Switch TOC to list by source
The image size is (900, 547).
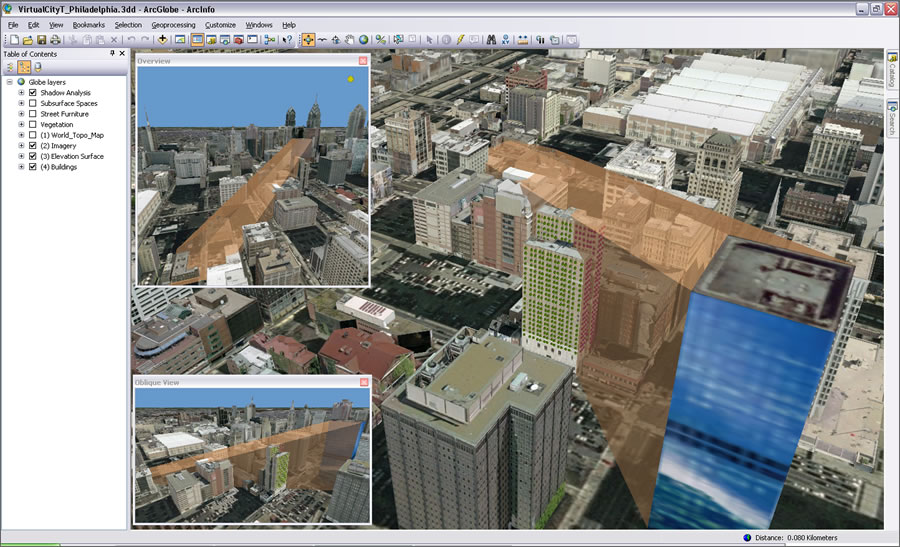click(x=38, y=67)
